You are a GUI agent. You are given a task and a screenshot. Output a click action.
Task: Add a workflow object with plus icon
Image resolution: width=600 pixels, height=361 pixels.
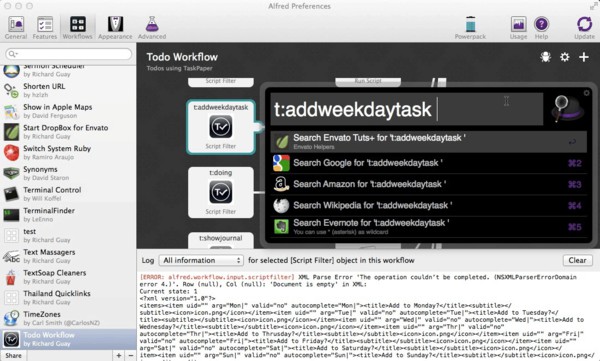coord(584,57)
